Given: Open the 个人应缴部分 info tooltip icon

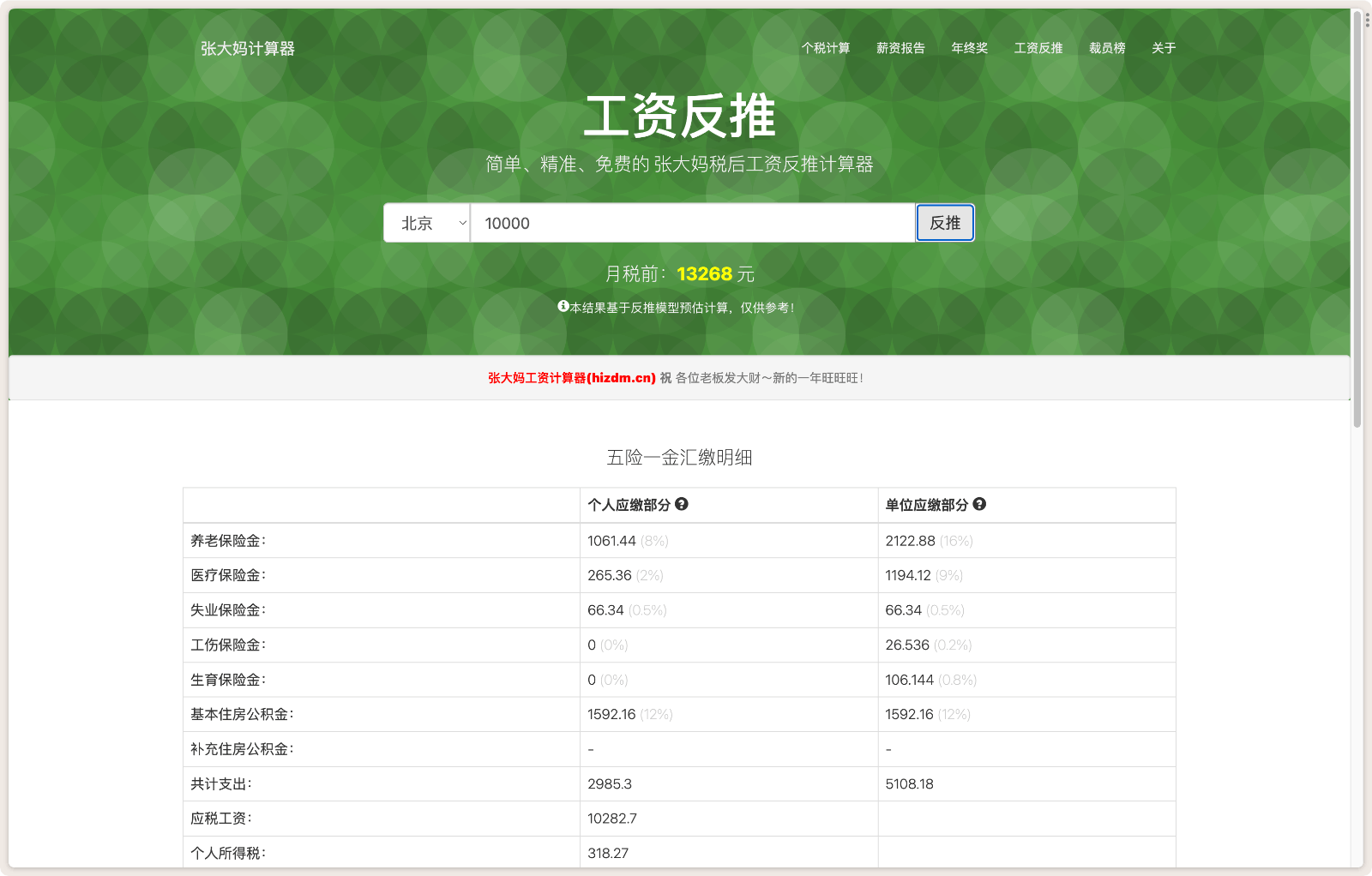Looking at the screenshot, I should [682, 505].
